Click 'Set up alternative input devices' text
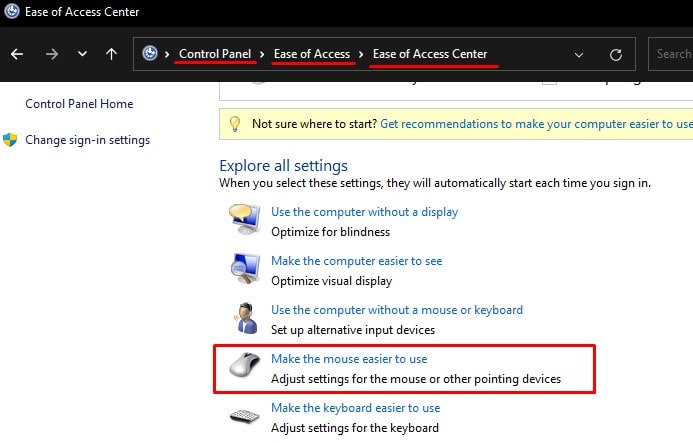 [353, 330]
